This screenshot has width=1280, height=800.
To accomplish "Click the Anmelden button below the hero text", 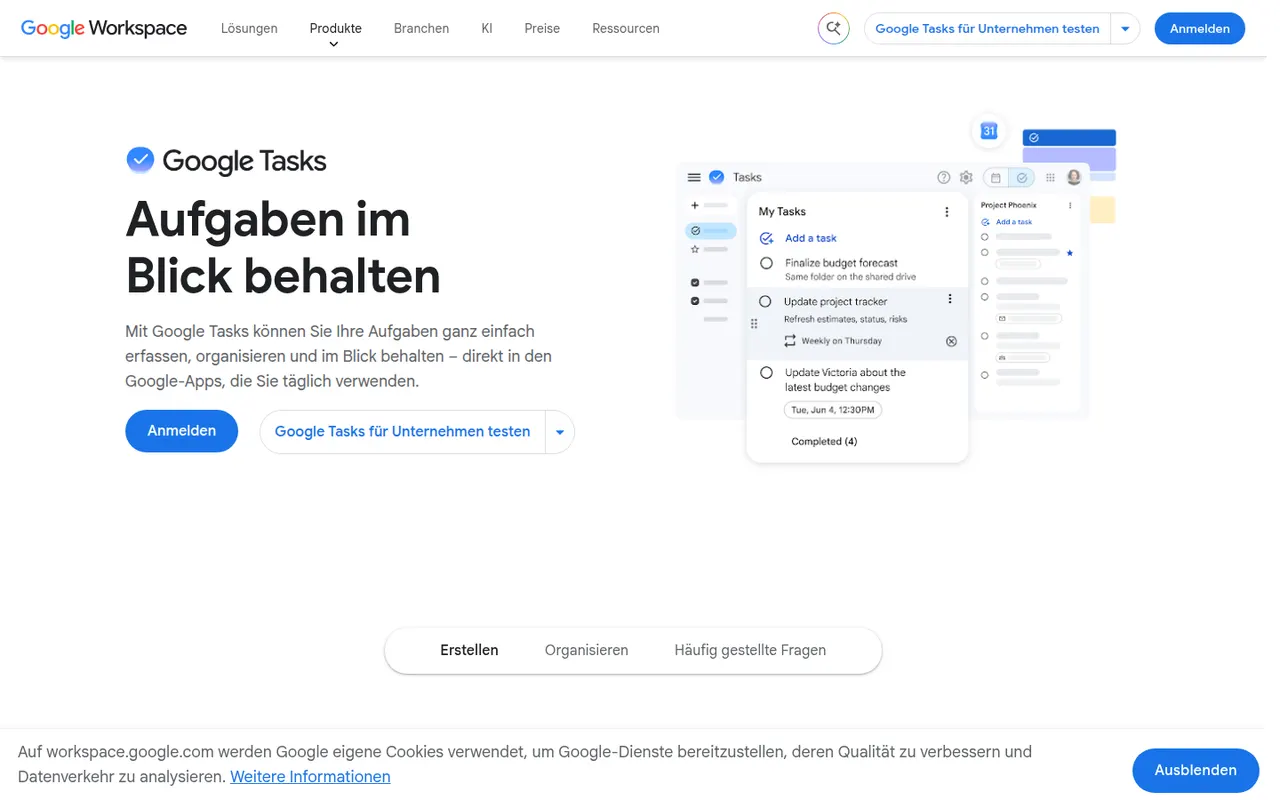I will click(x=182, y=431).
